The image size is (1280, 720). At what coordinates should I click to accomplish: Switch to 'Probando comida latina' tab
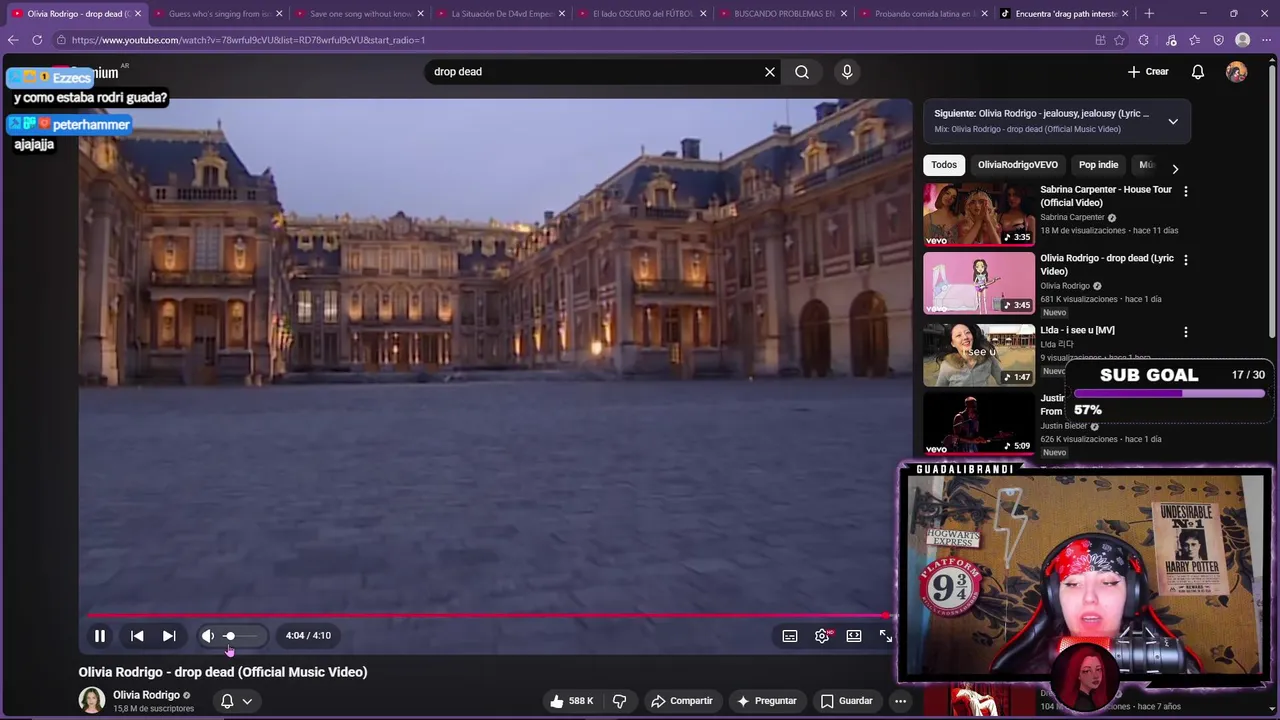(x=924, y=14)
